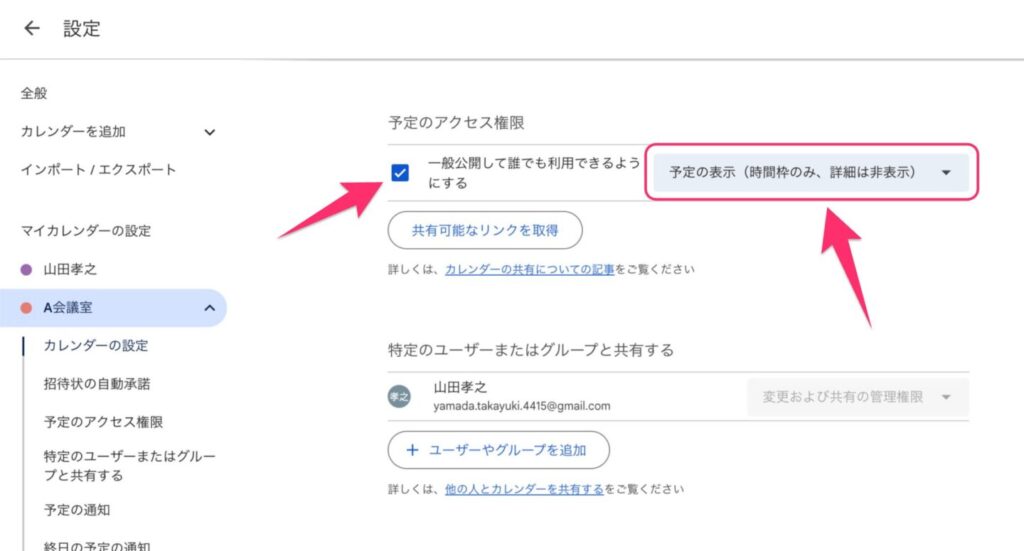Screen dimensions: 1024x551
Task: Open 他の人とカレンダーを共有する link
Action: [524, 489]
